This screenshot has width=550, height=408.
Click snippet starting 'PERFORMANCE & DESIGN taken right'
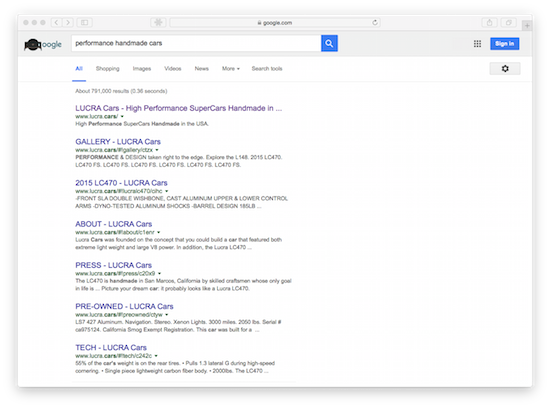[179, 161]
